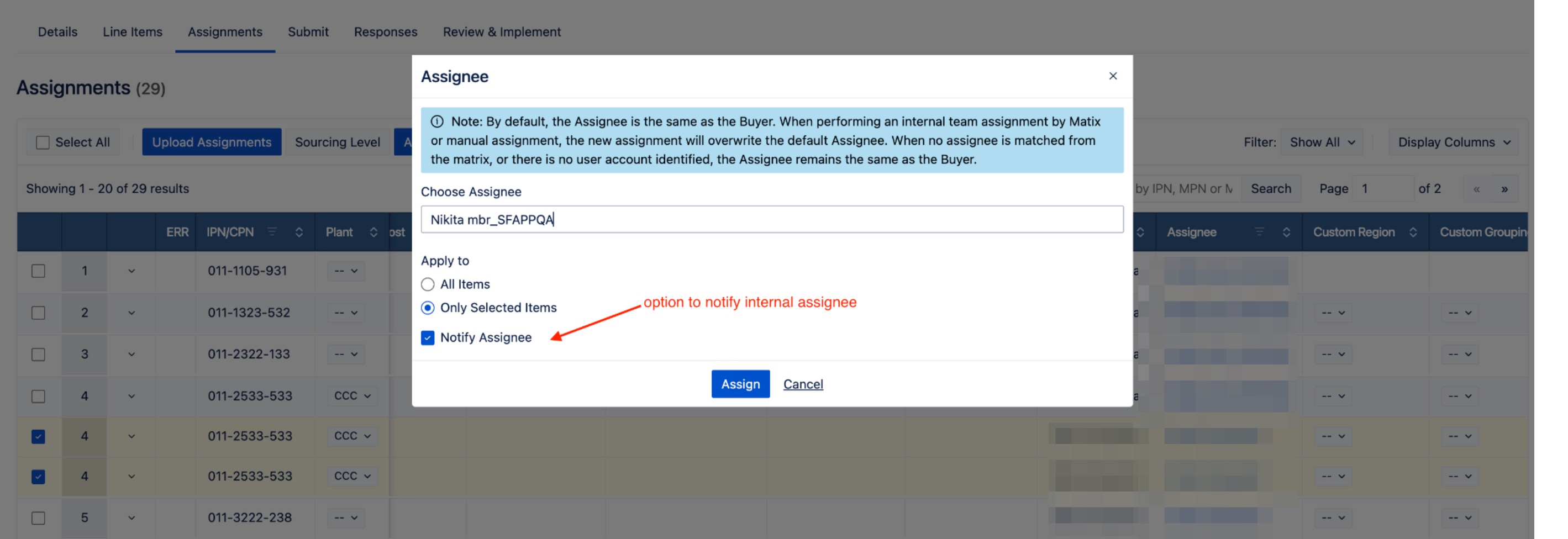Sort by the Custom Region column arrows

coord(1413,232)
